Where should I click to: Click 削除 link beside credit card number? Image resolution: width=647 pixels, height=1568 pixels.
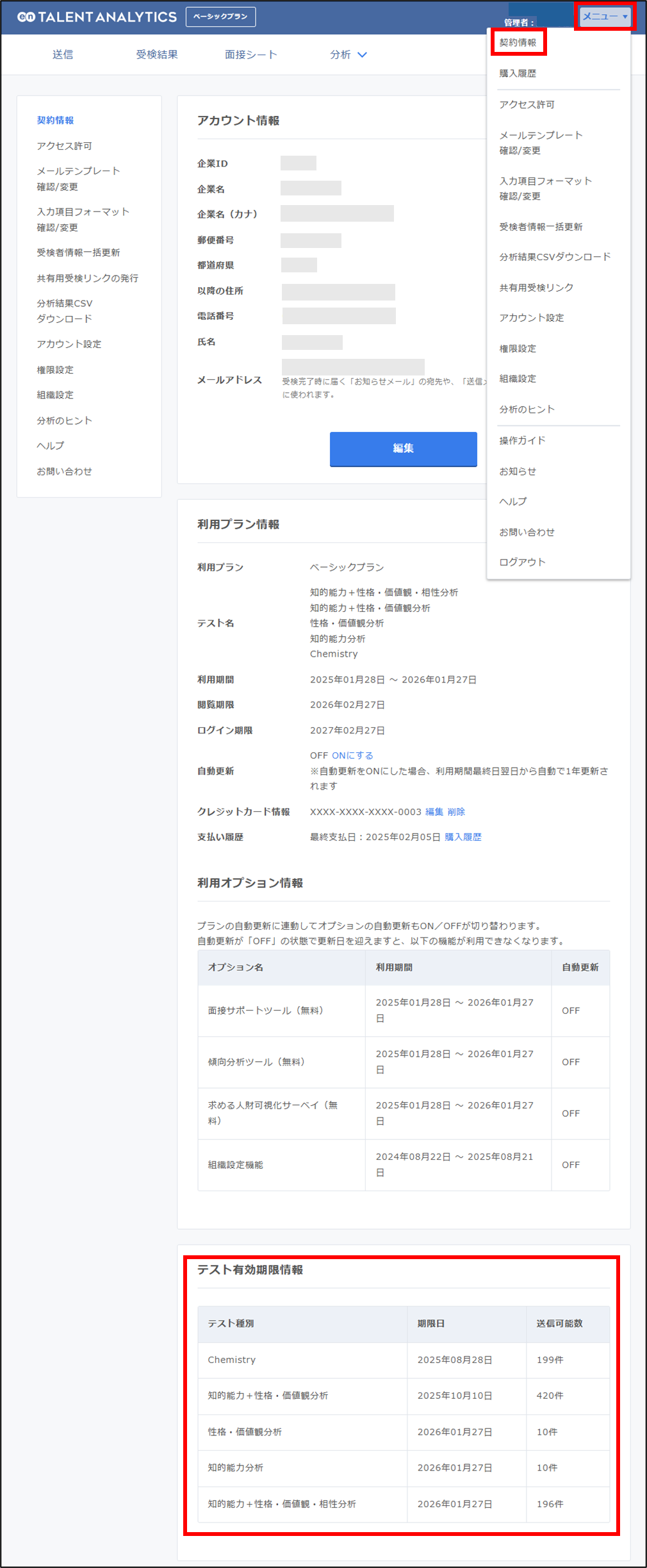coord(456,812)
